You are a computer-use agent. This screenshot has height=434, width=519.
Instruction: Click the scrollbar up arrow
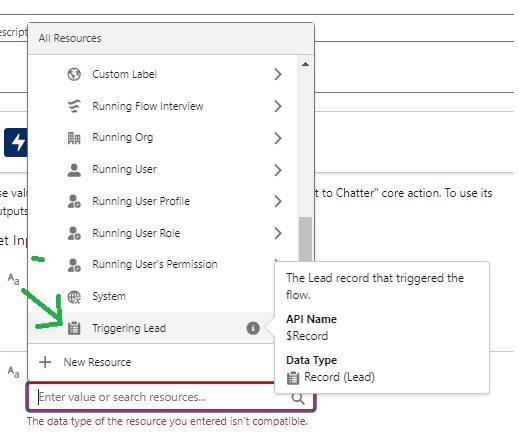tap(305, 64)
